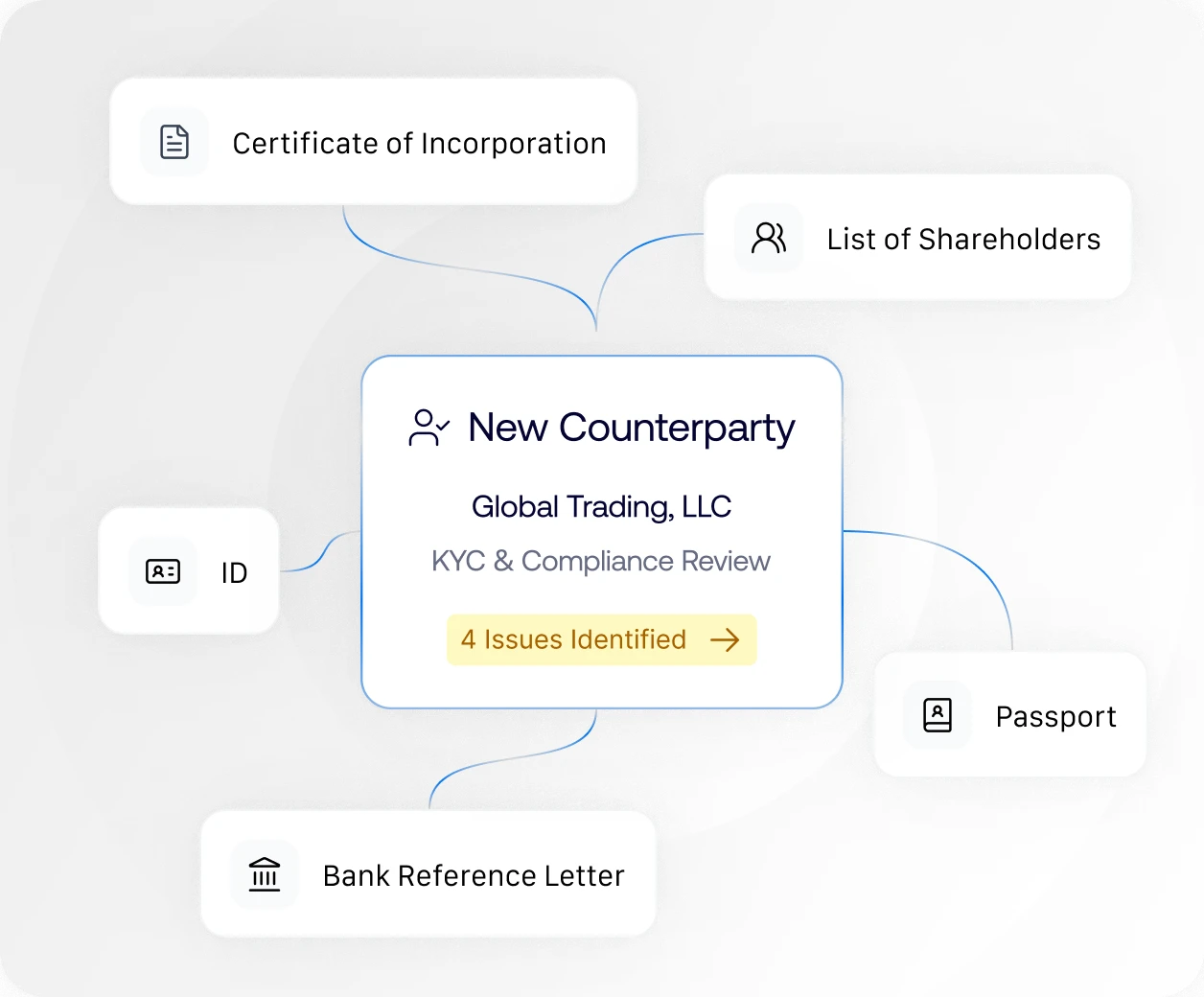The height and width of the screenshot is (997, 1204).
Task: Click the KYC & Compliance Review subtitle
Action: (x=601, y=561)
